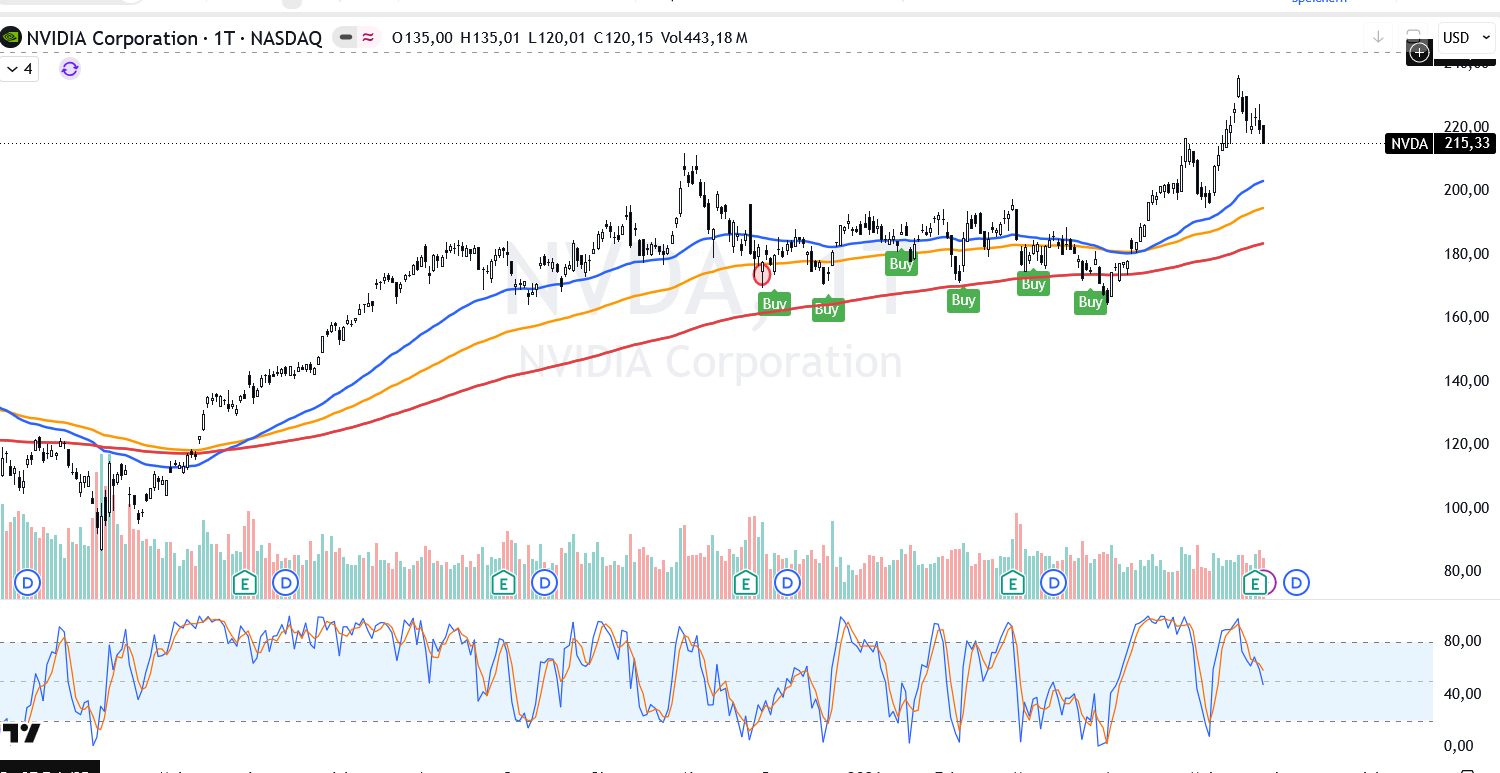Click the red circle marker on the candle
The image size is (1500, 773).
click(x=763, y=273)
